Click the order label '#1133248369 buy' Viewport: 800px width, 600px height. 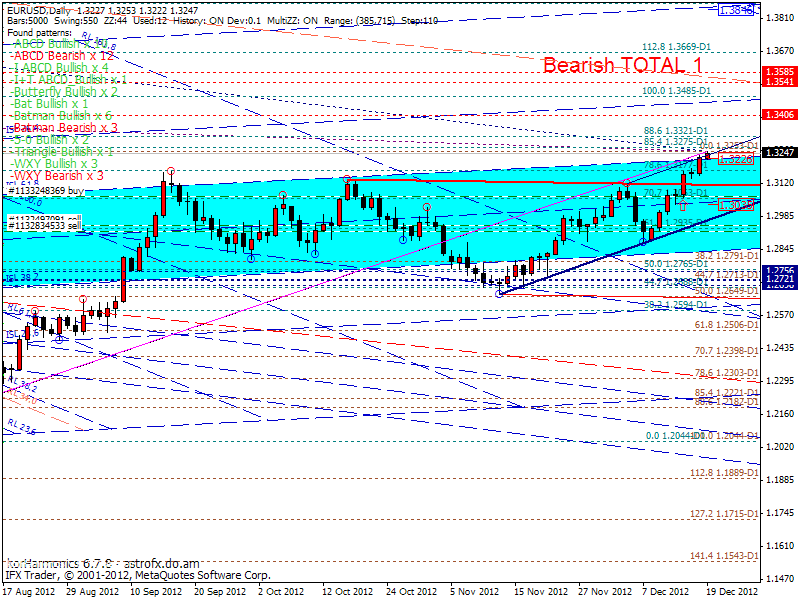[x=46, y=189]
